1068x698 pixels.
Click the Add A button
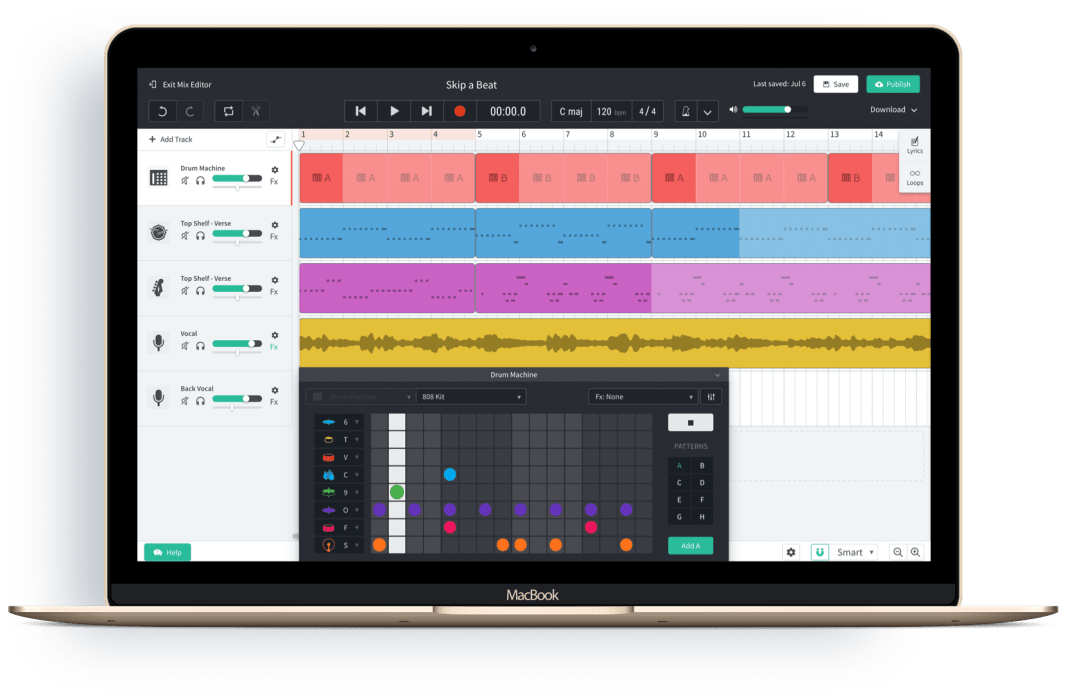click(691, 546)
